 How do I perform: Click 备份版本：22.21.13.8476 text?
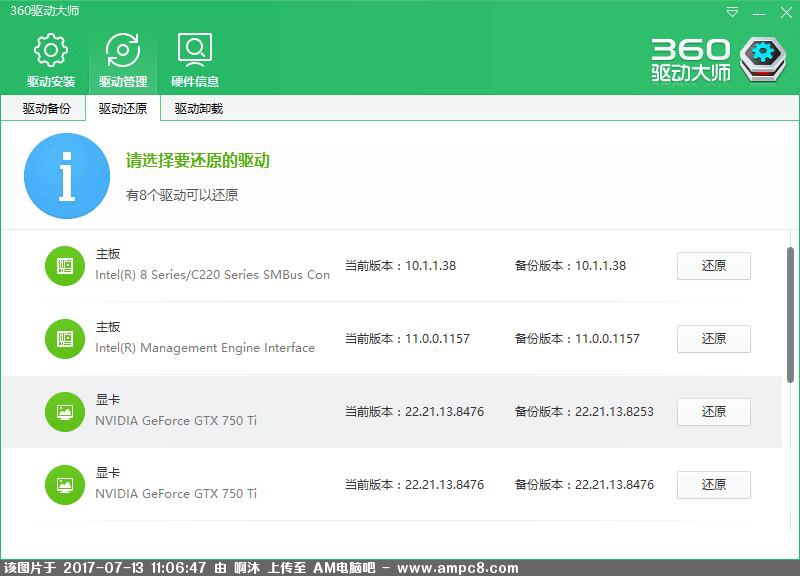(x=584, y=485)
